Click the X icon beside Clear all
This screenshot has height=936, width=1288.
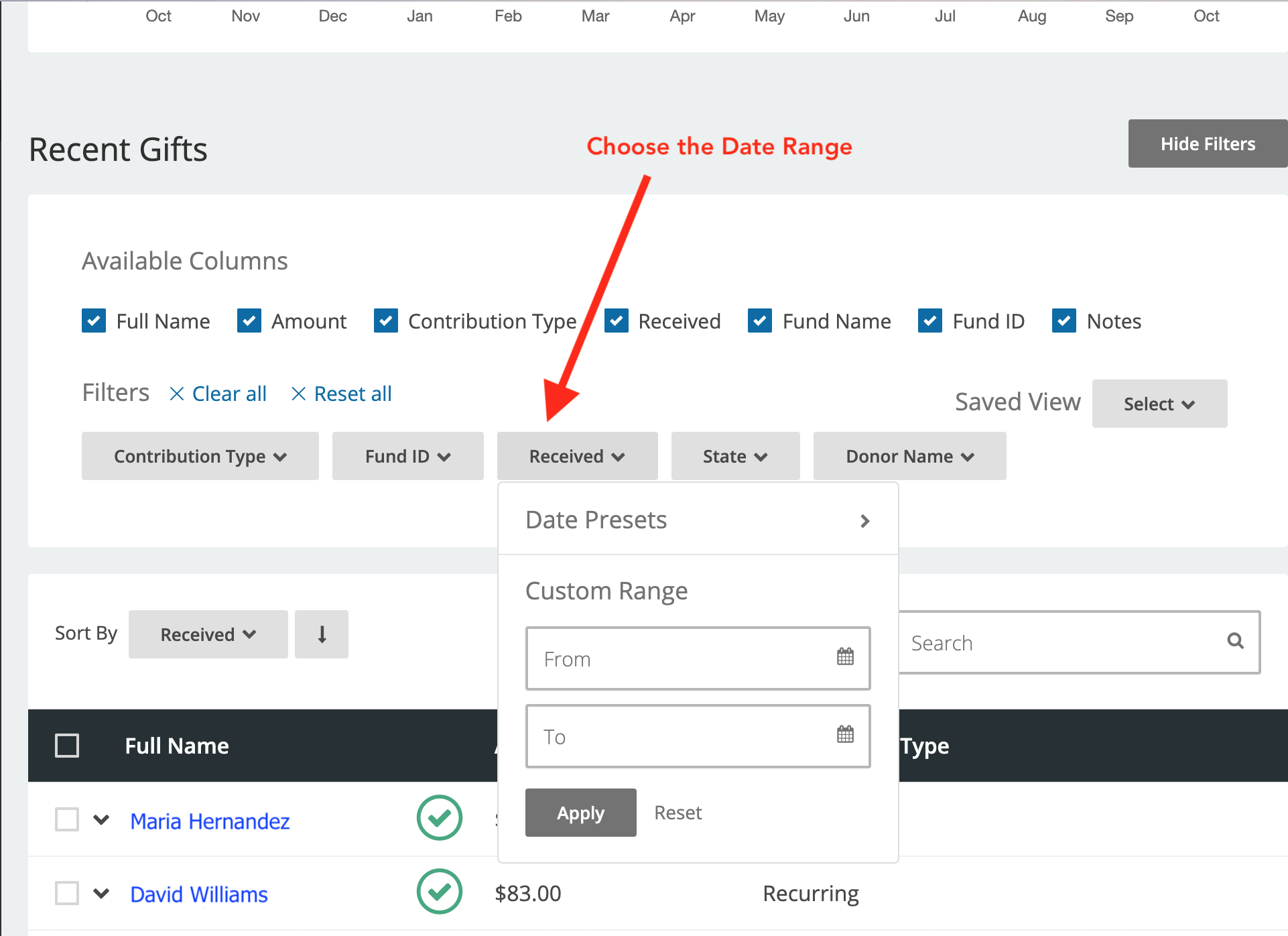click(x=177, y=394)
